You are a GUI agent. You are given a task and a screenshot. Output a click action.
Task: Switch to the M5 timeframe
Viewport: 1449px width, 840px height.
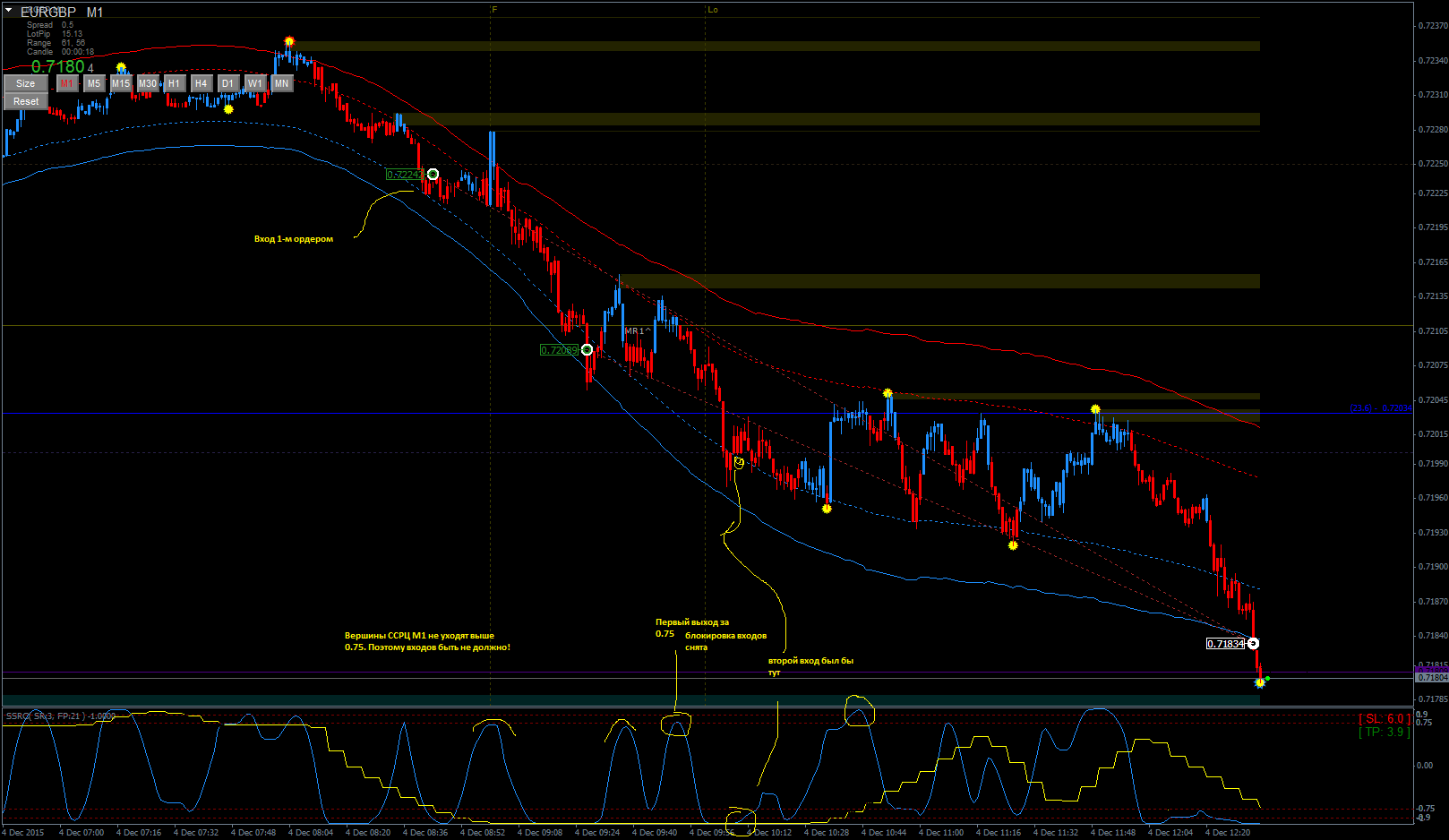pyautogui.click(x=94, y=83)
